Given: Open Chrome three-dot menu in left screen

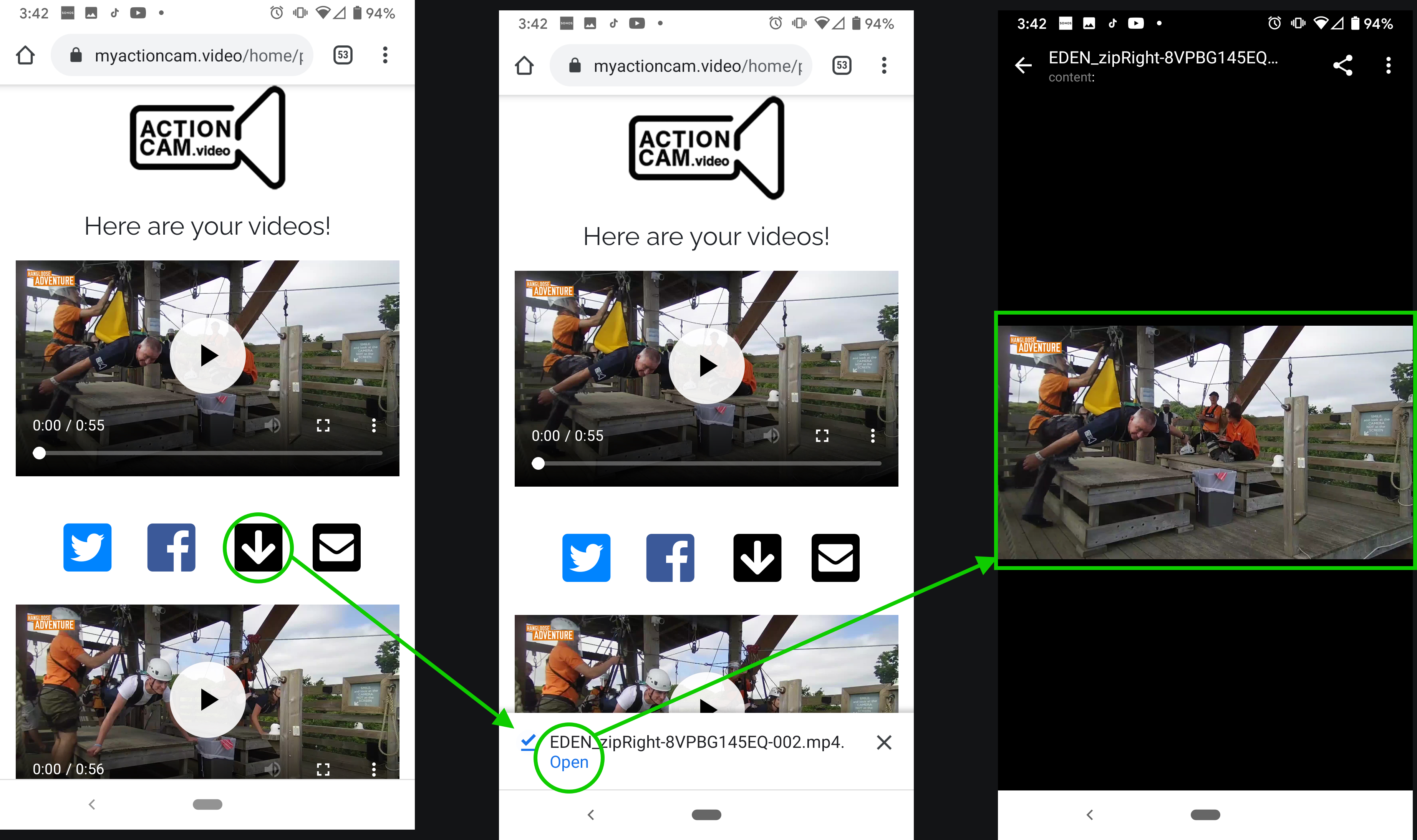Looking at the screenshot, I should [385, 55].
